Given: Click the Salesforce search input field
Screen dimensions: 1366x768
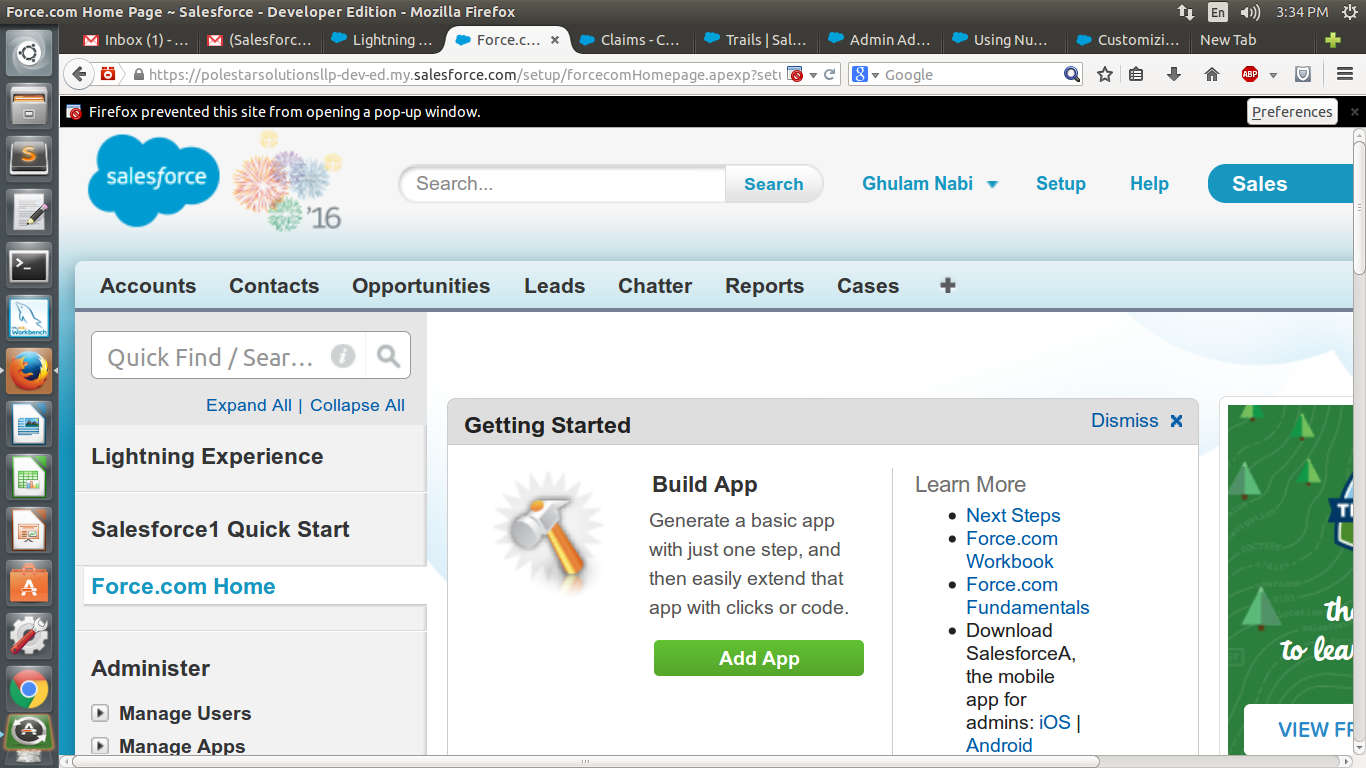Looking at the screenshot, I should [x=563, y=184].
